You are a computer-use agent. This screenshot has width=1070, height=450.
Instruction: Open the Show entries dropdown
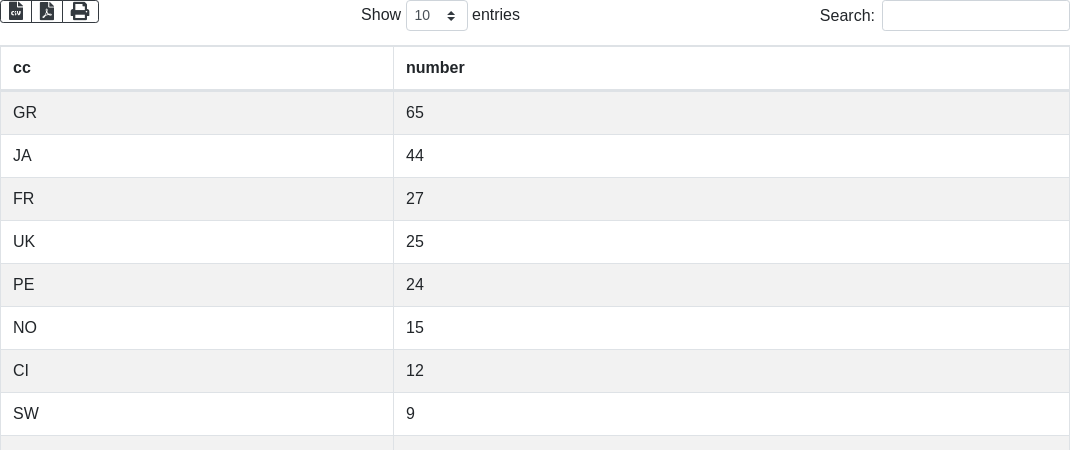pos(437,15)
